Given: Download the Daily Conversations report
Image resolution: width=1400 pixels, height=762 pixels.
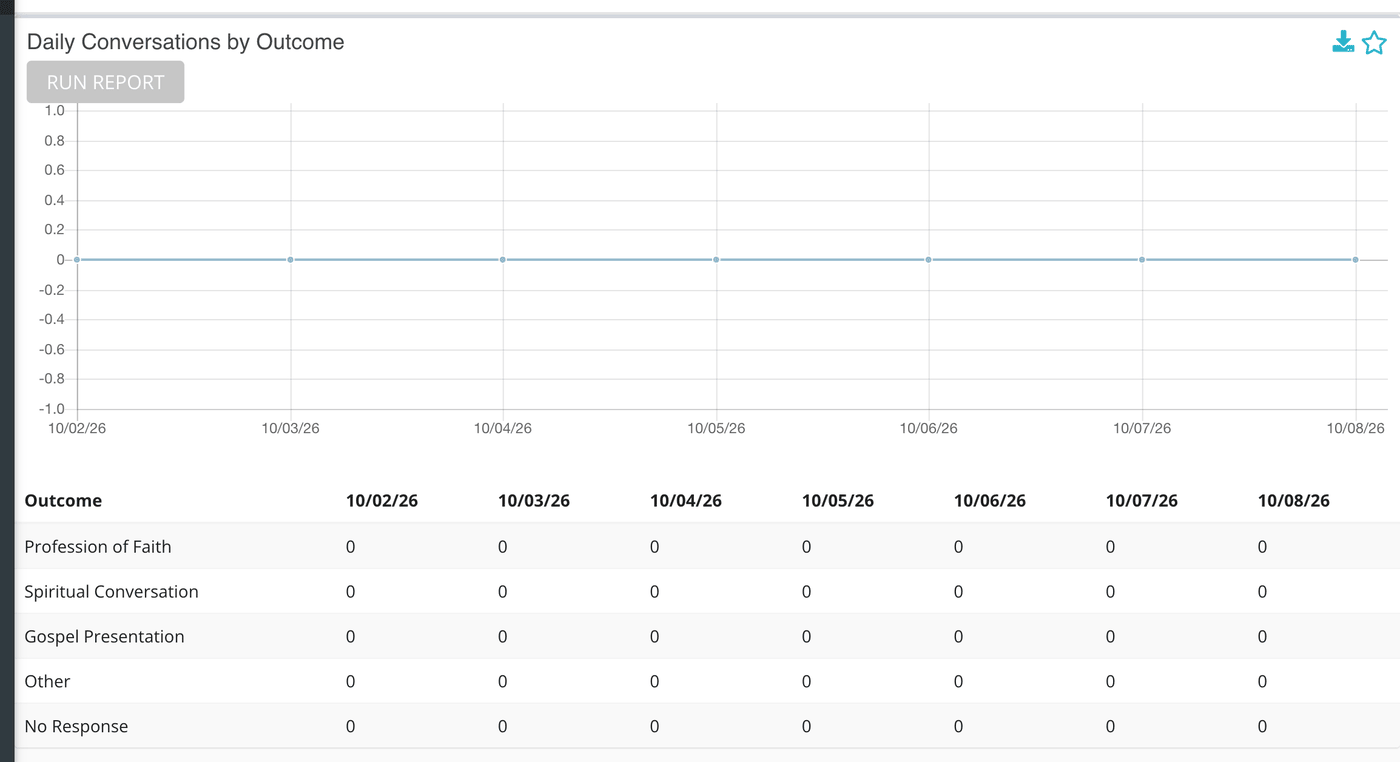Looking at the screenshot, I should [x=1343, y=42].
